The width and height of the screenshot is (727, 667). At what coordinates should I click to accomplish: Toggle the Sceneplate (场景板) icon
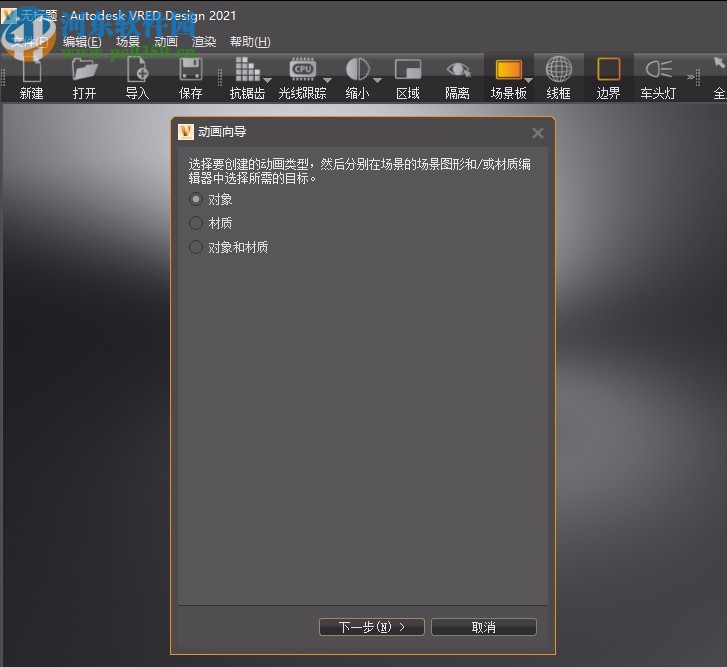(509, 70)
